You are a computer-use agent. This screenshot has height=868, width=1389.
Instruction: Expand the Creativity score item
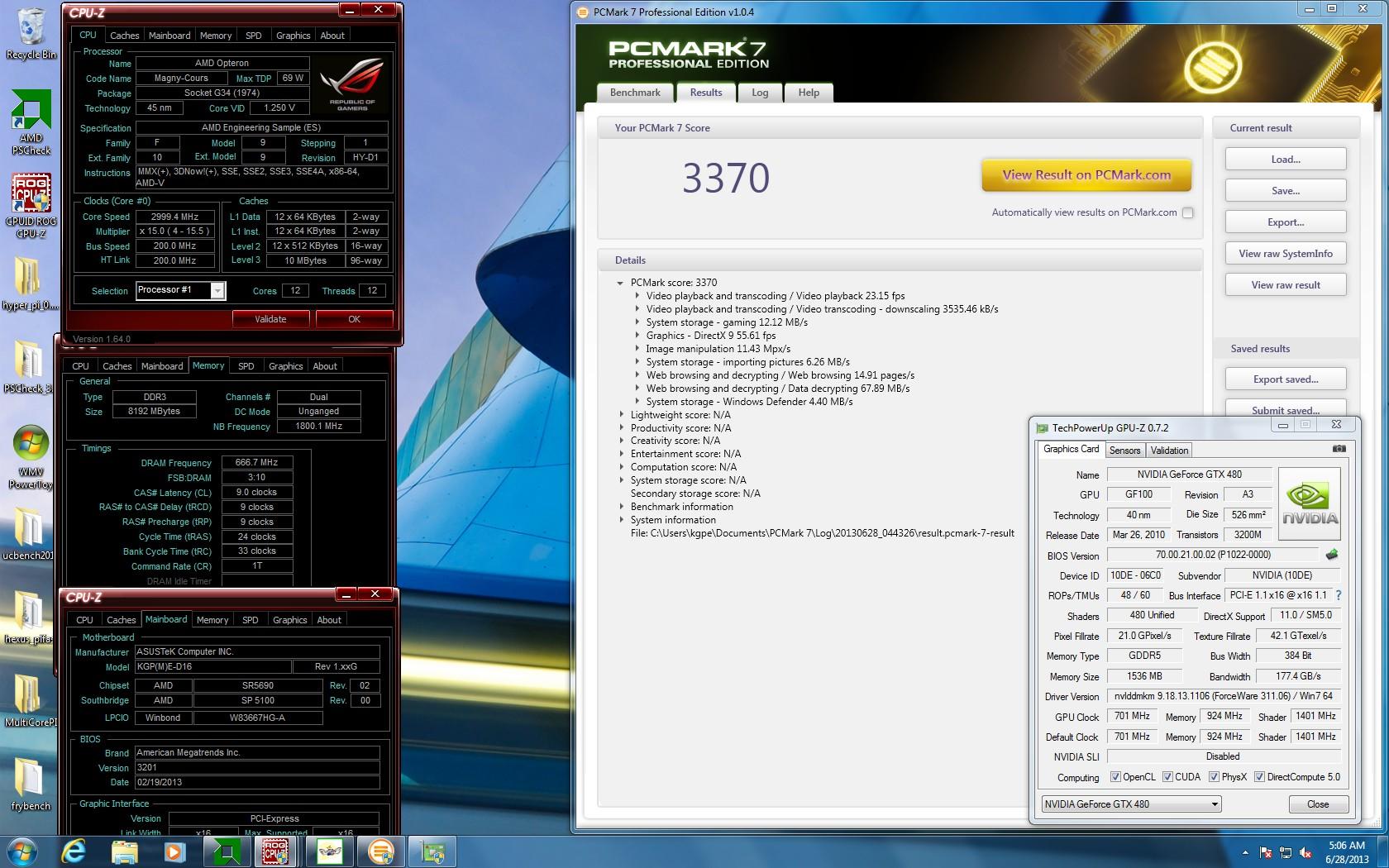pos(622,441)
